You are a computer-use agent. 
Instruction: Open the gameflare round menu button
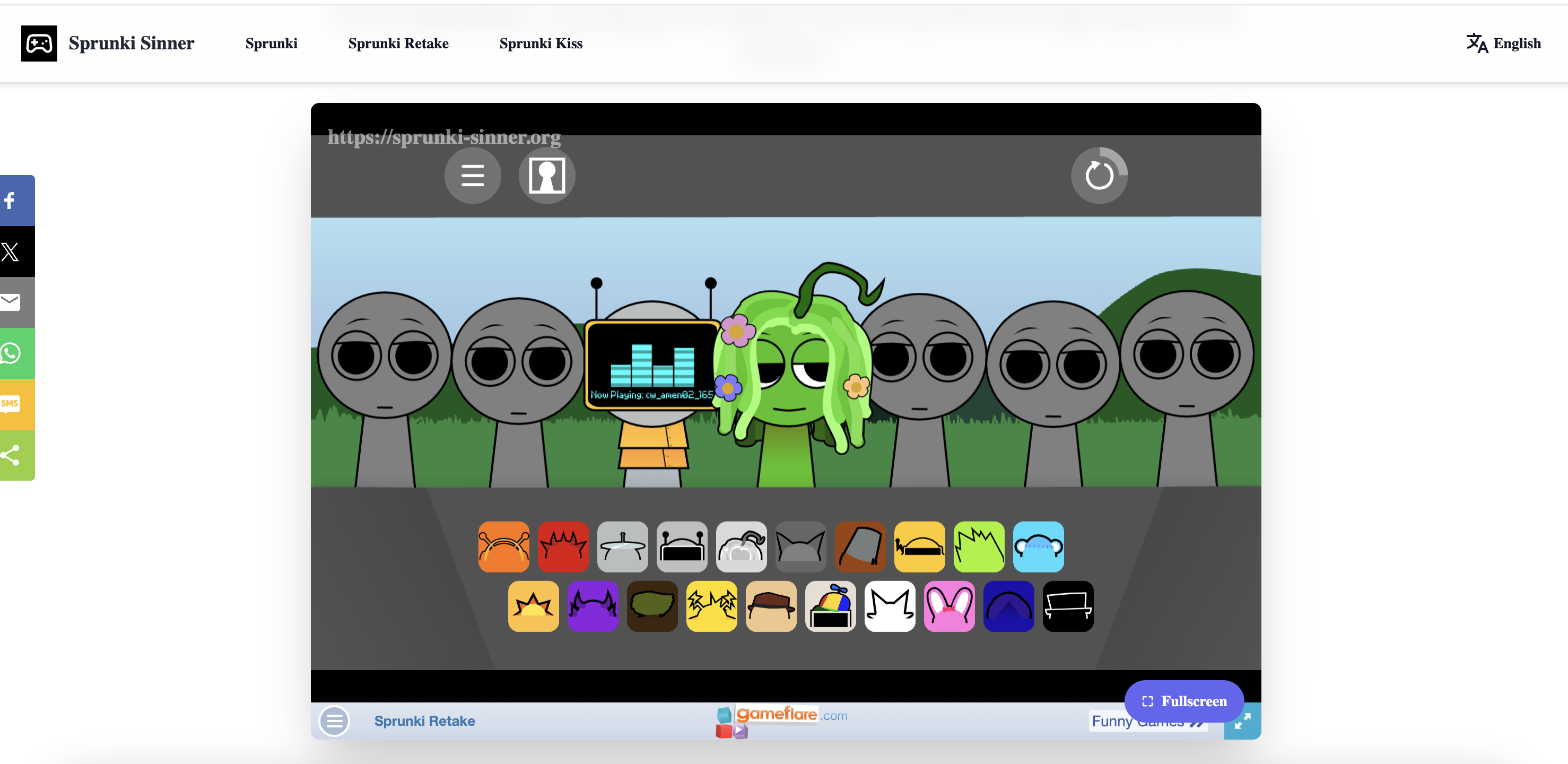(x=334, y=721)
